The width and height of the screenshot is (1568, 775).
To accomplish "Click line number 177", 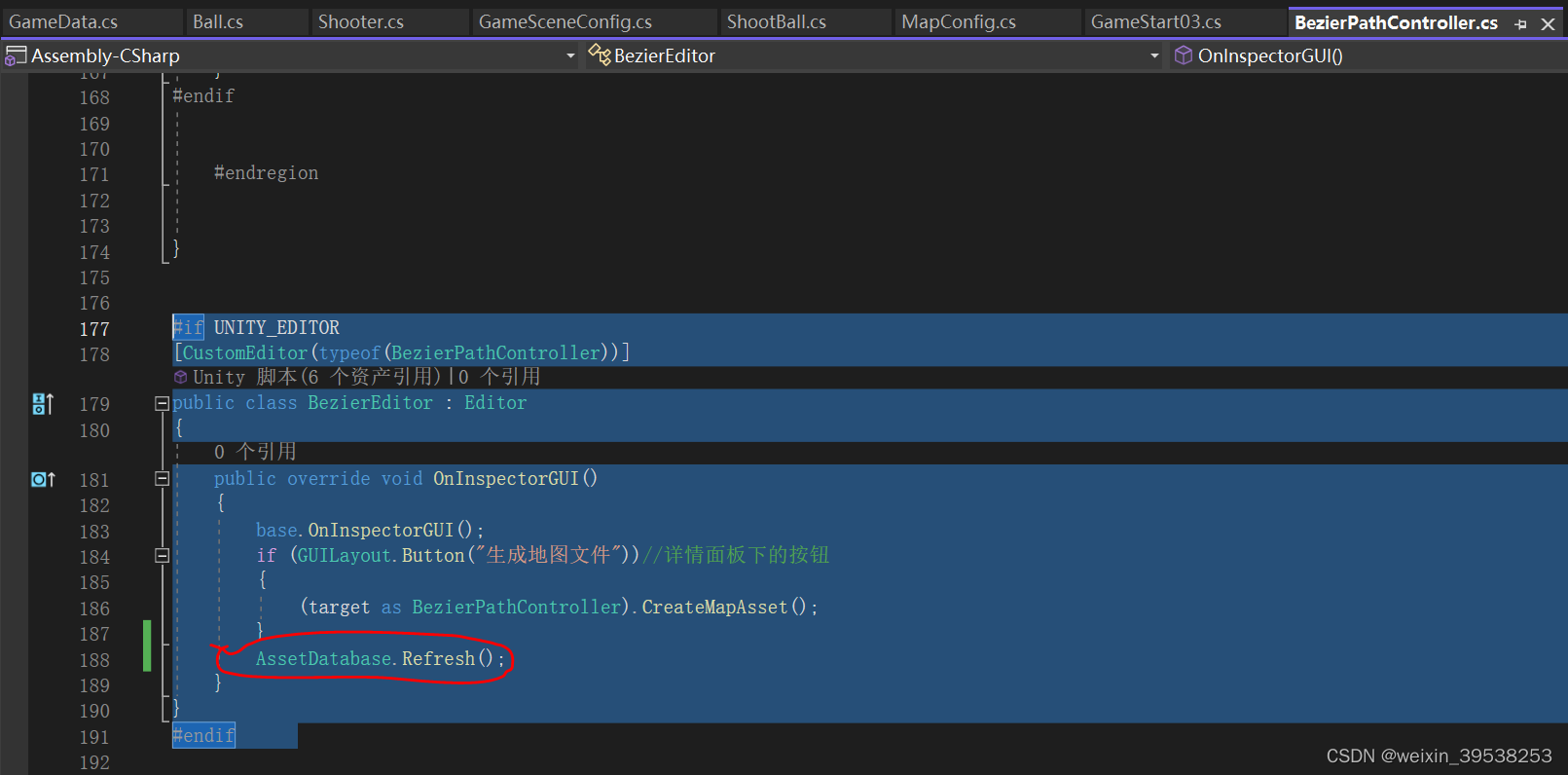I will coord(94,329).
